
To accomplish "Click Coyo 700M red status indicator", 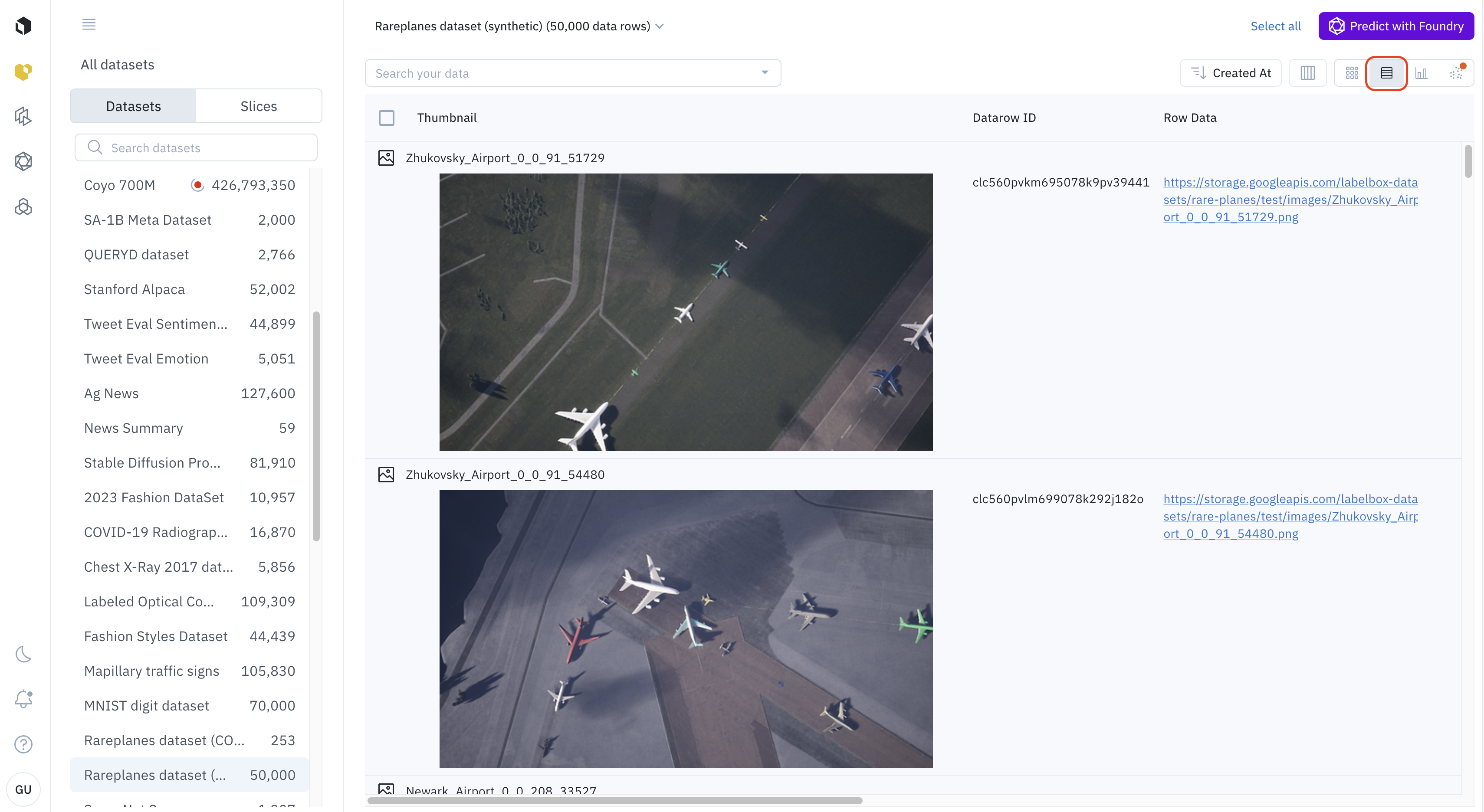I will coord(197,186).
